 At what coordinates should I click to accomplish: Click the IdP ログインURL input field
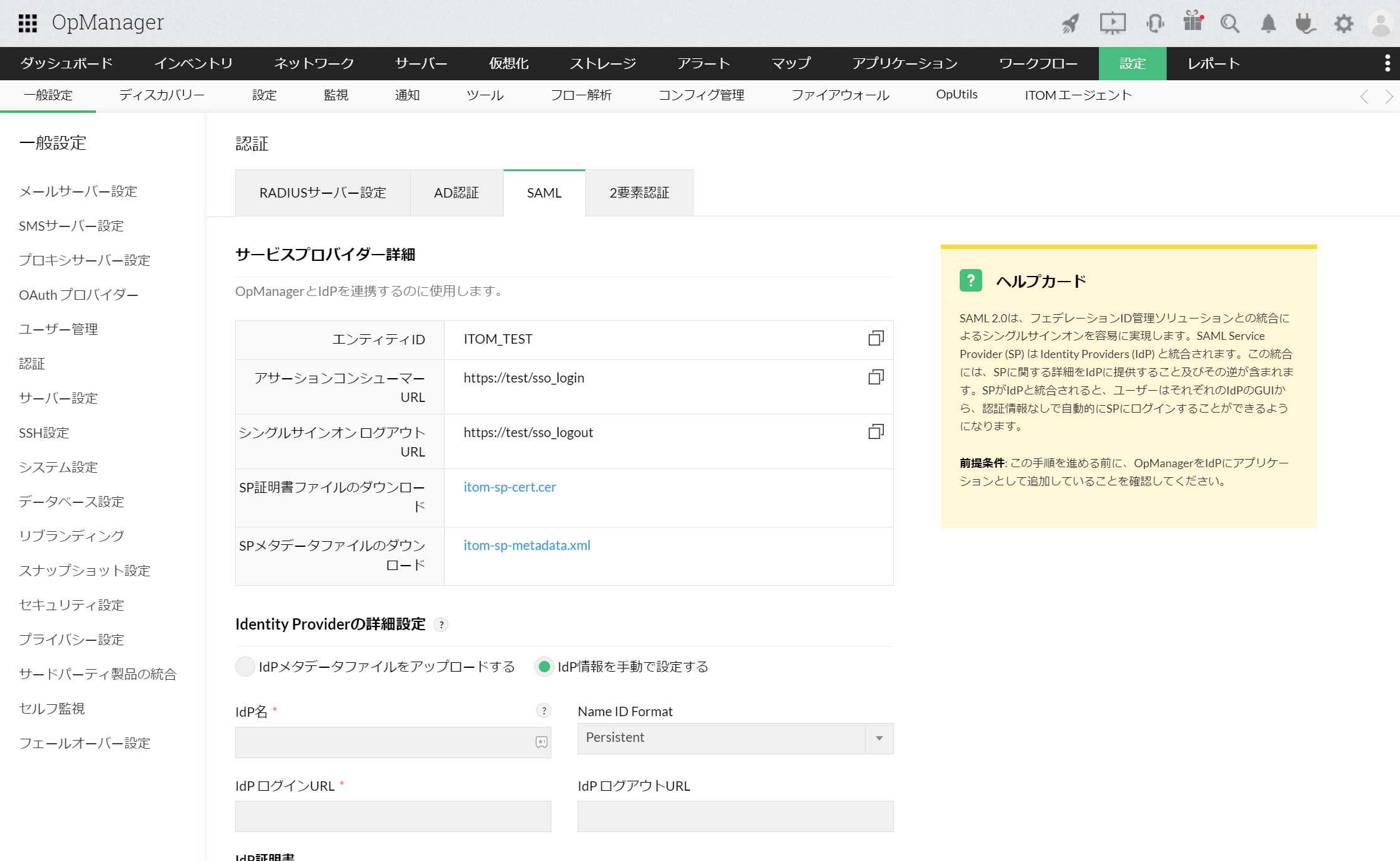point(393,816)
